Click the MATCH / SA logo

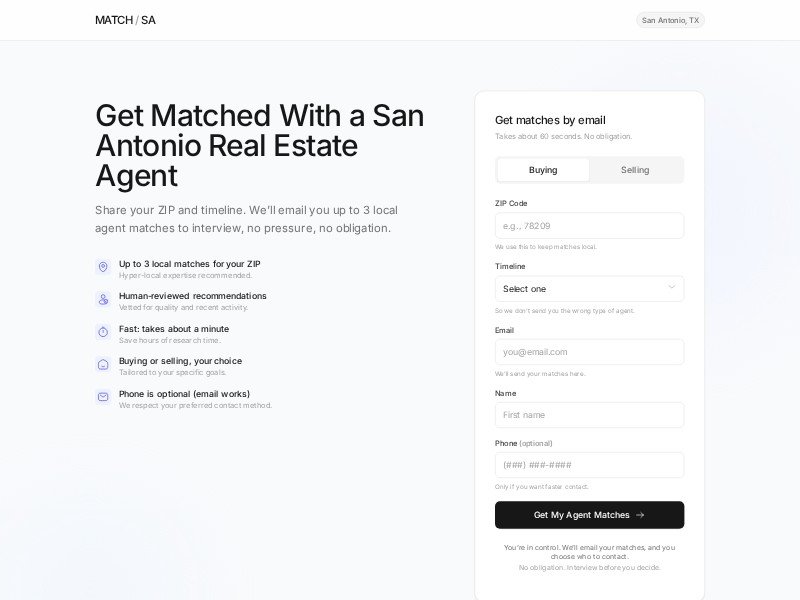coord(125,20)
